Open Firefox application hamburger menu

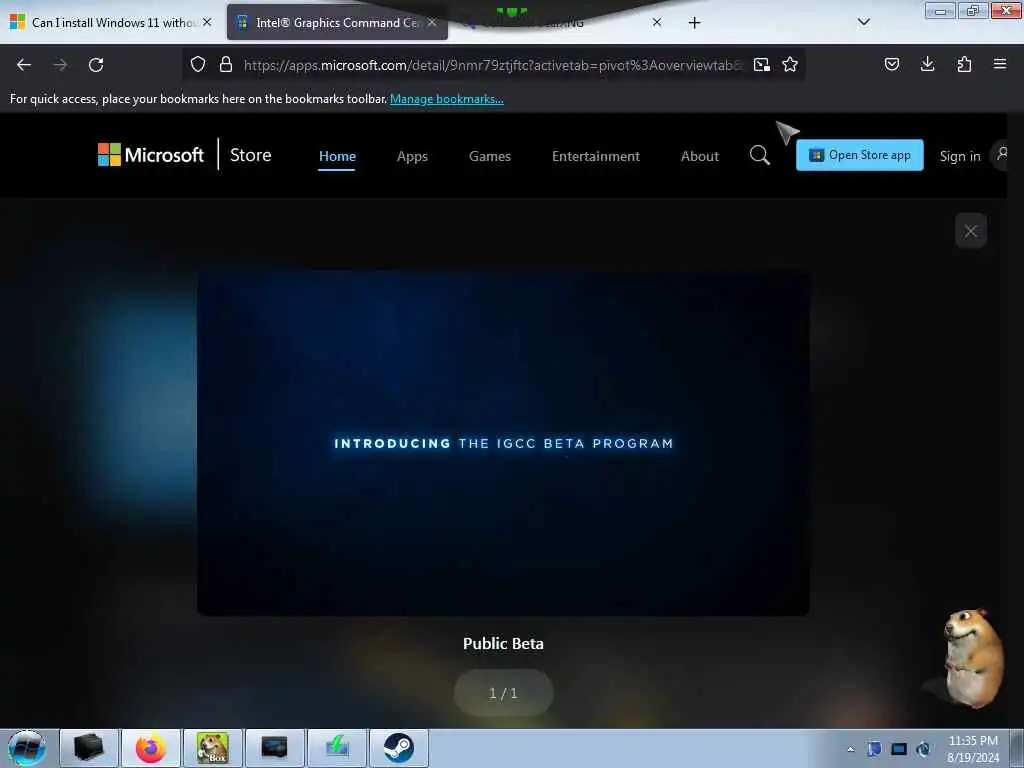(1000, 64)
